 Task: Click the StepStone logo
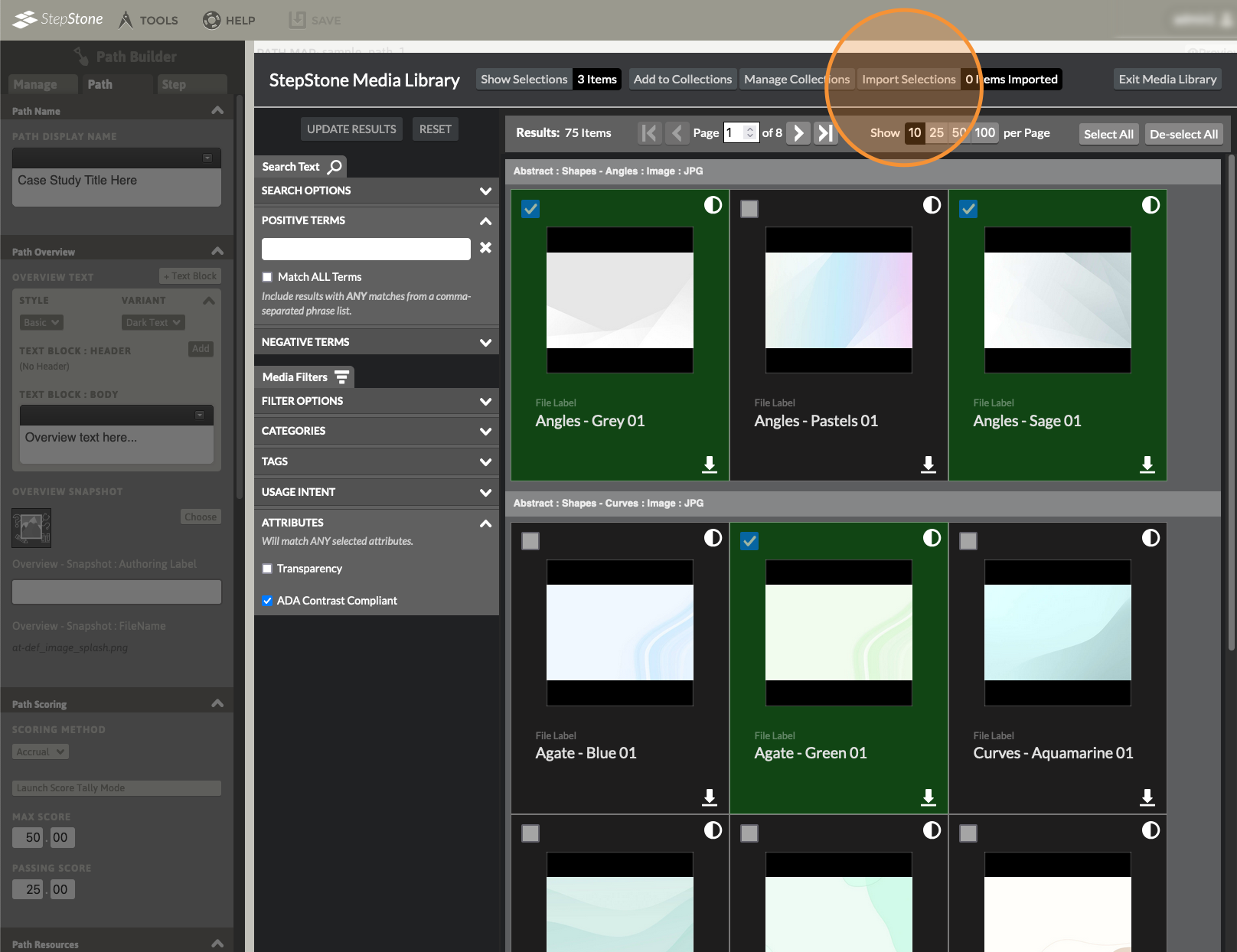click(x=58, y=19)
